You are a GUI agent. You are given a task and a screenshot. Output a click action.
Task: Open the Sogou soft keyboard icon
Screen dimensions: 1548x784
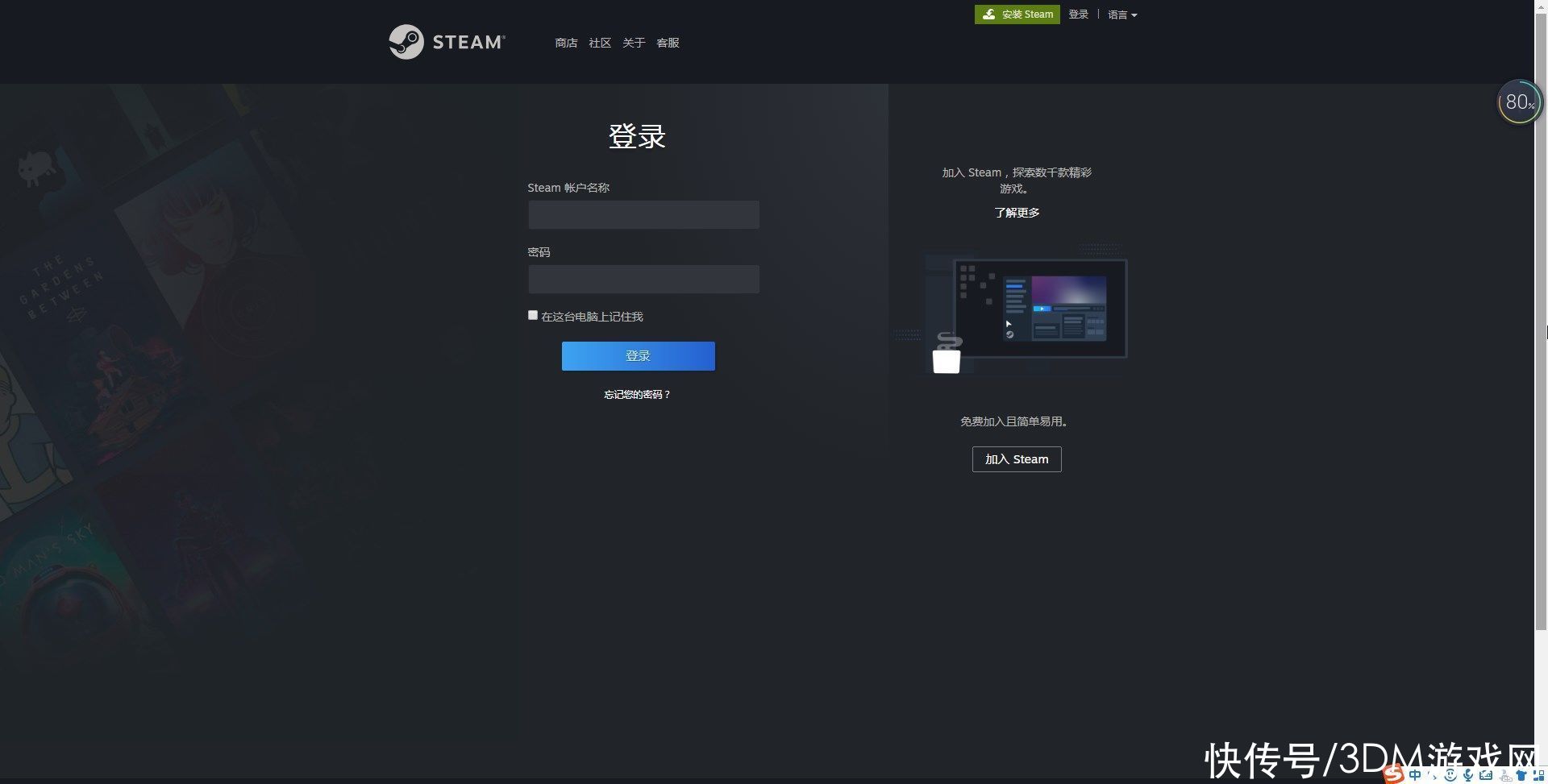pyautogui.click(x=1486, y=775)
